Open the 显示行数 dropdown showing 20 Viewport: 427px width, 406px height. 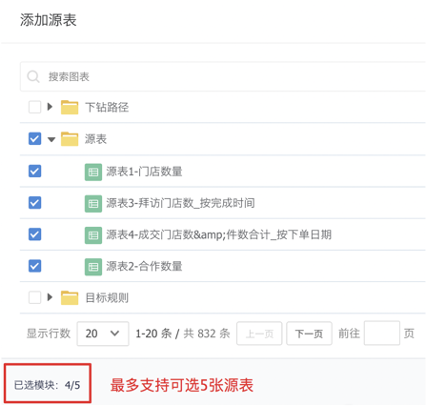tap(103, 333)
